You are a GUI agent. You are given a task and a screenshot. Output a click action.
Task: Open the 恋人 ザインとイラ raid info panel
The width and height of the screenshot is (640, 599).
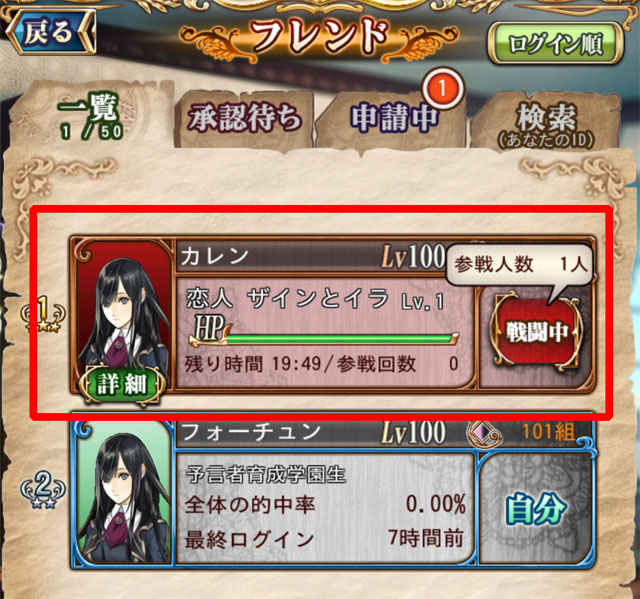pyautogui.click(x=325, y=332)
